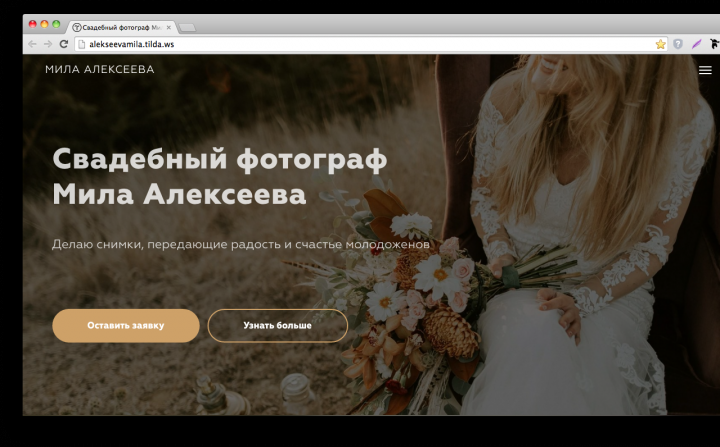
Task: Click the yellow minimize window button
Action: point(45,24)
